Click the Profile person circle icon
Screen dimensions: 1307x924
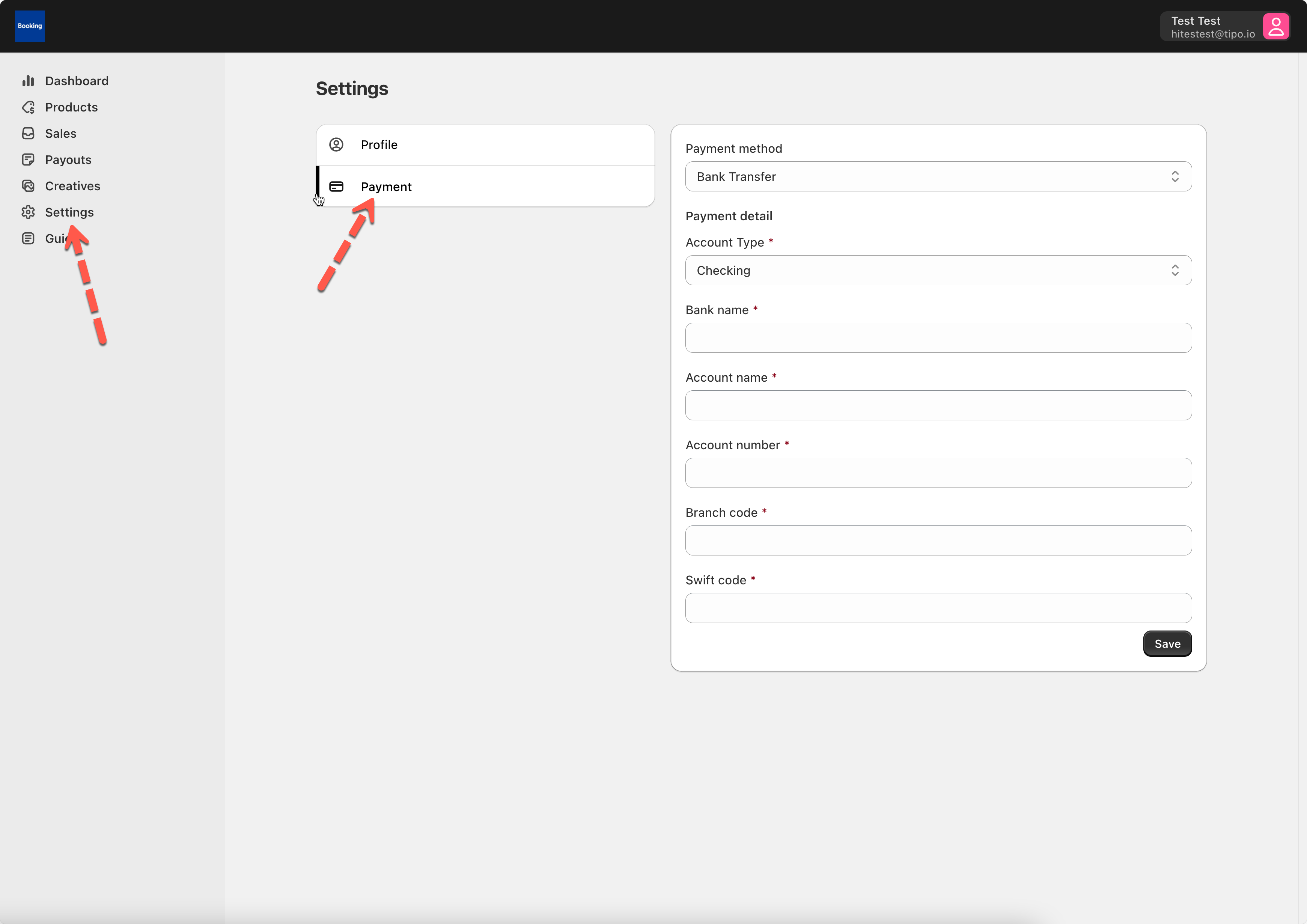tap(336, 144)
